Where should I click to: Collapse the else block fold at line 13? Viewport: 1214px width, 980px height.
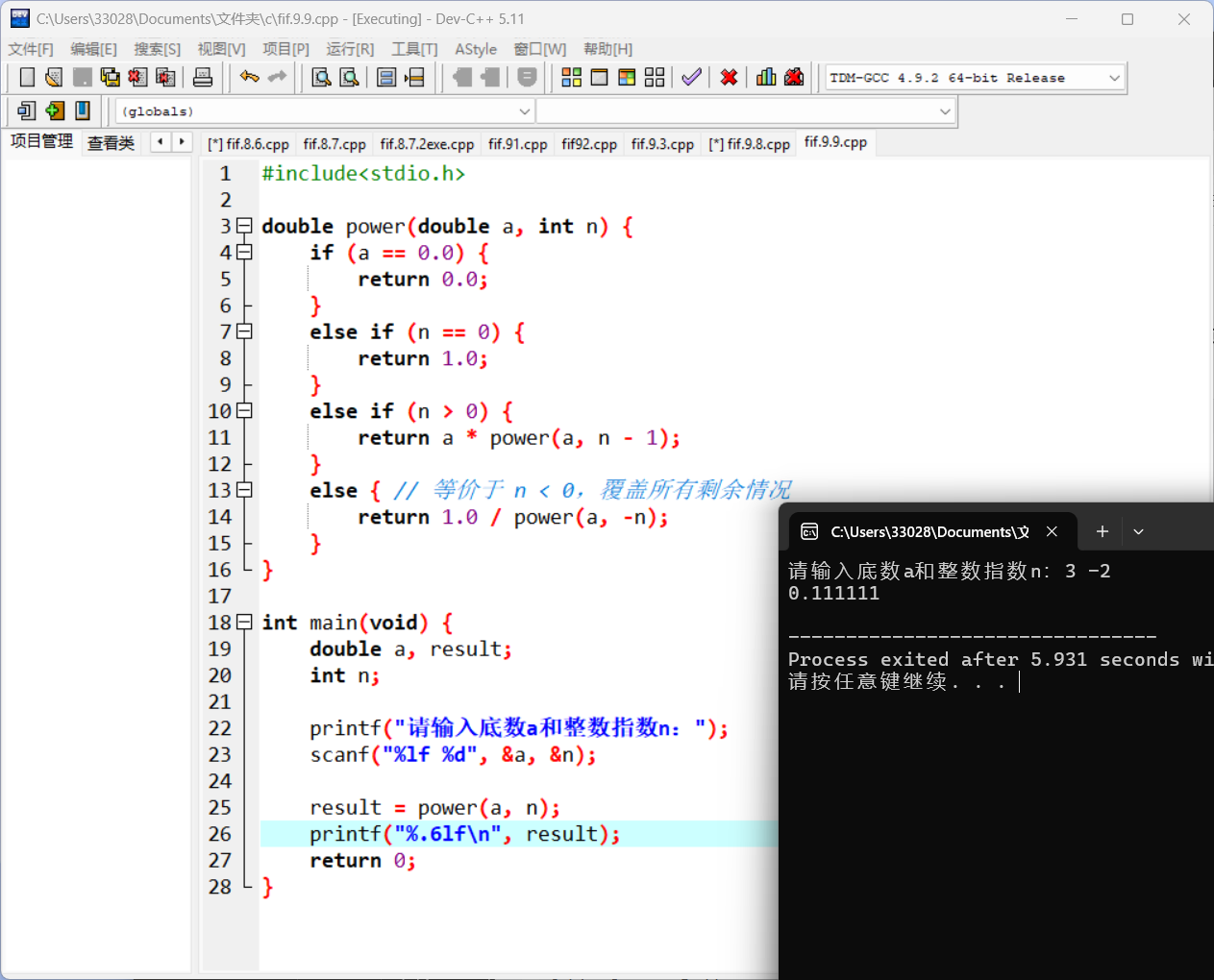tap(244, 490)
